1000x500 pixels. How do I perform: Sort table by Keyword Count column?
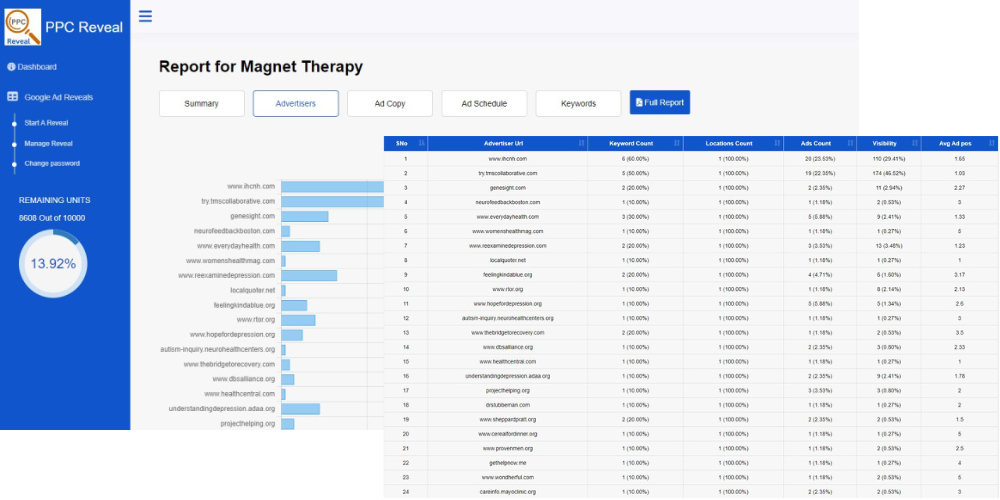pos(636,144)
